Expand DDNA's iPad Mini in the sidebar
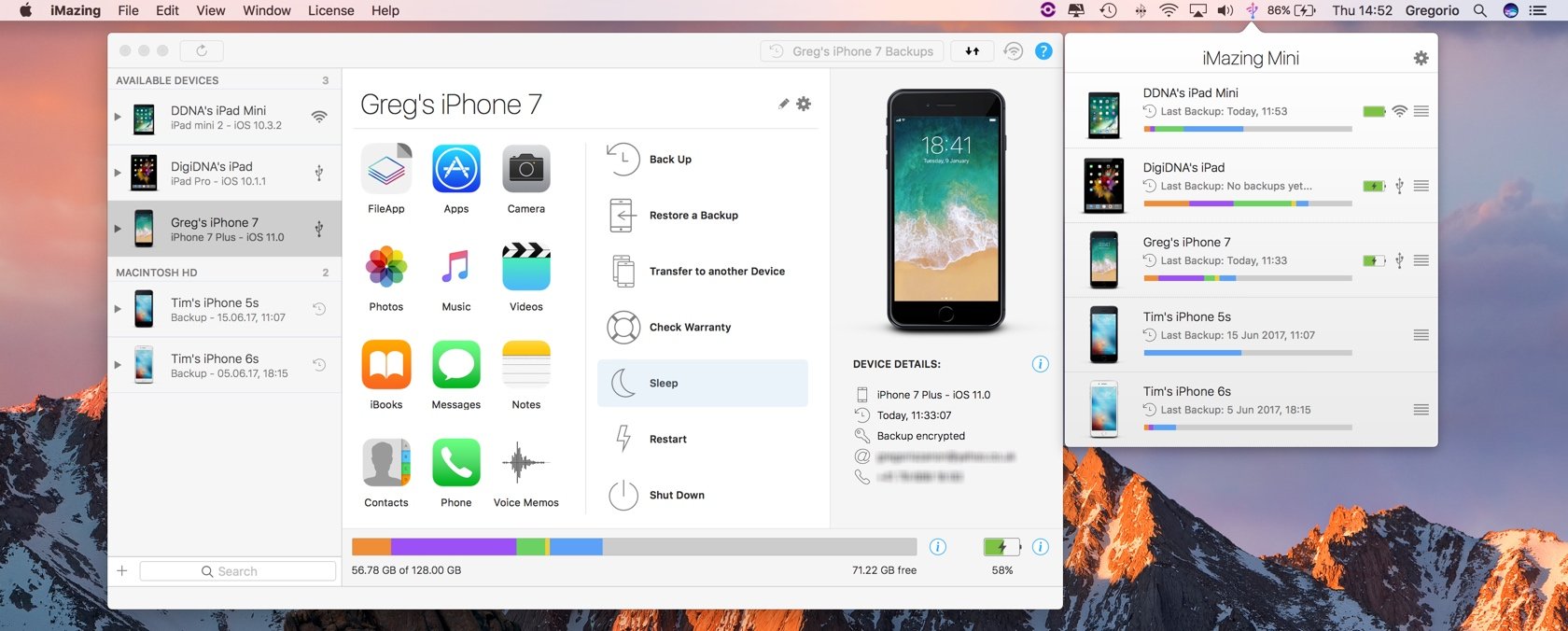 tap(118, 117)
